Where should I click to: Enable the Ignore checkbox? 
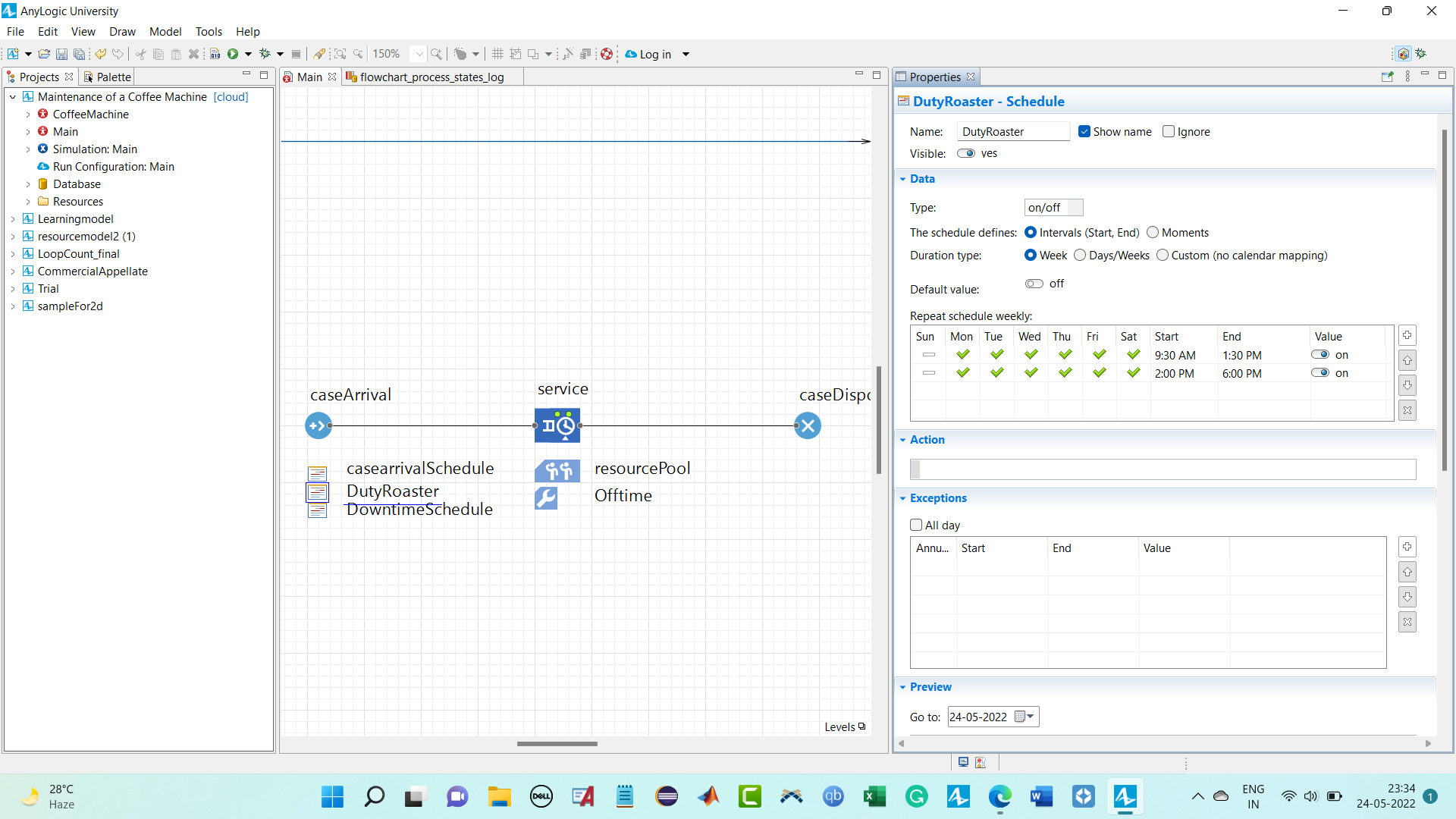point(1169,132)
